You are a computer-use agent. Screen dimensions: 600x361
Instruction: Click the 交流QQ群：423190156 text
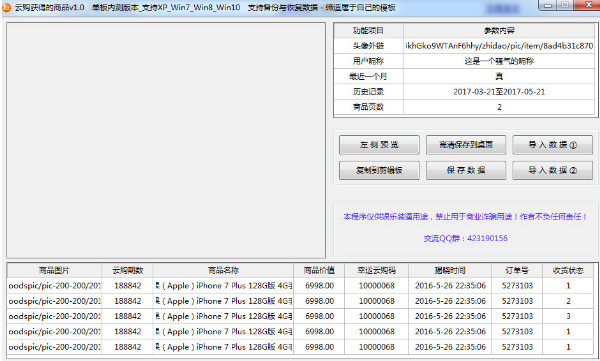(x=465, y=238)
